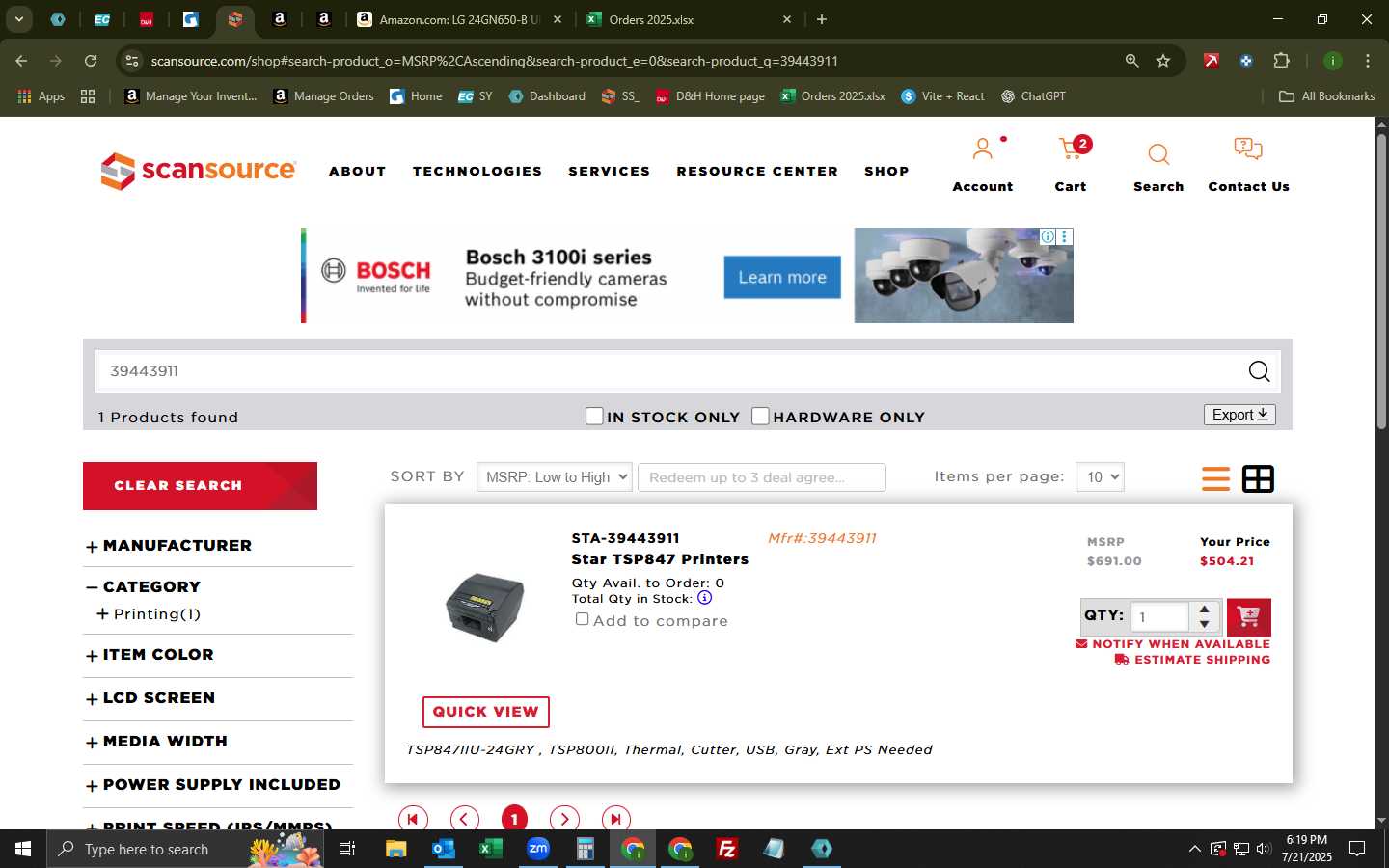The height and width of the screenshot is (868, 1389).
Task: Go to previous results page
Action: (x=464, y=819)
